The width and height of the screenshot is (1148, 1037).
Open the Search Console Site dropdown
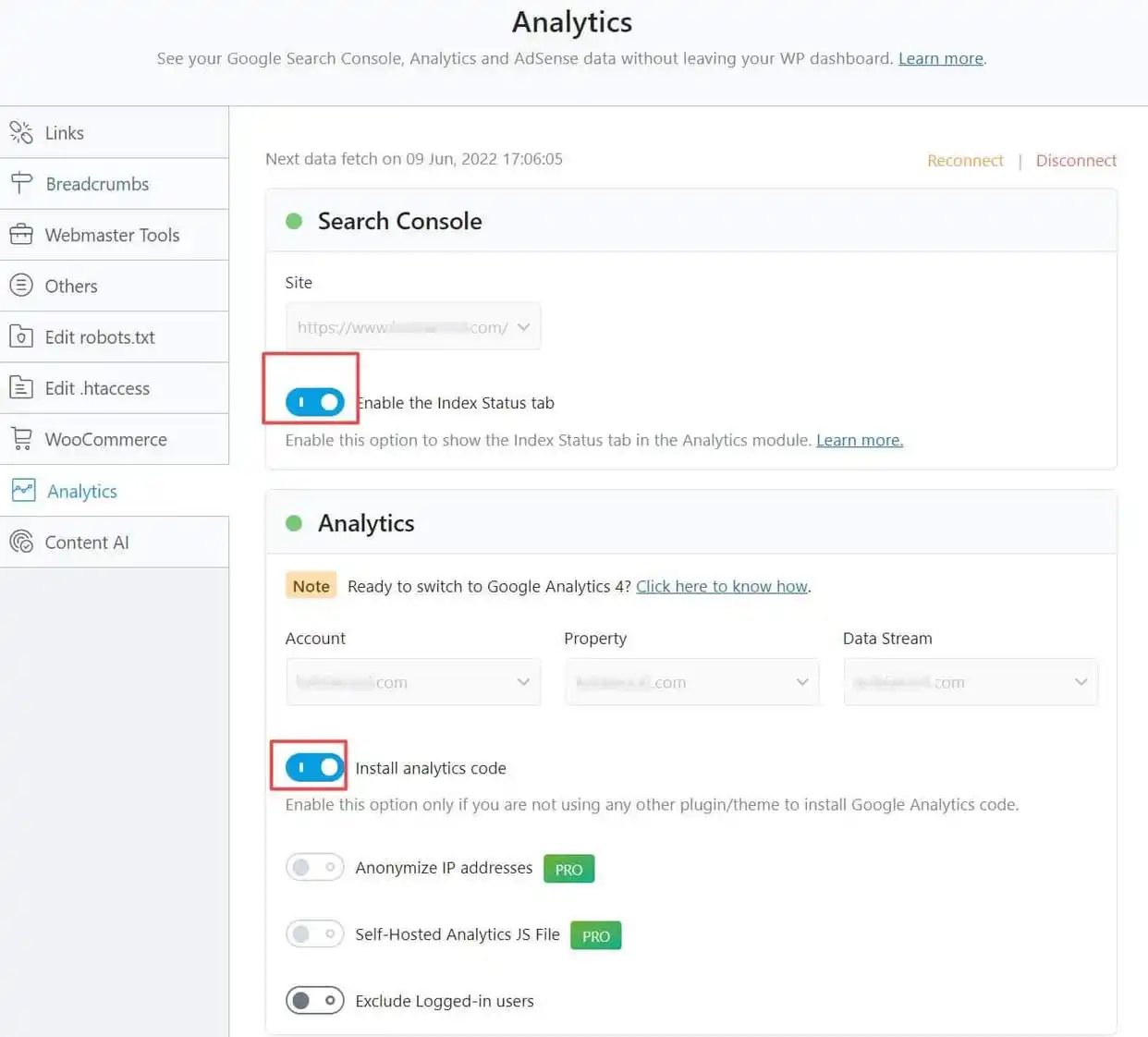[x=413, y=327]
